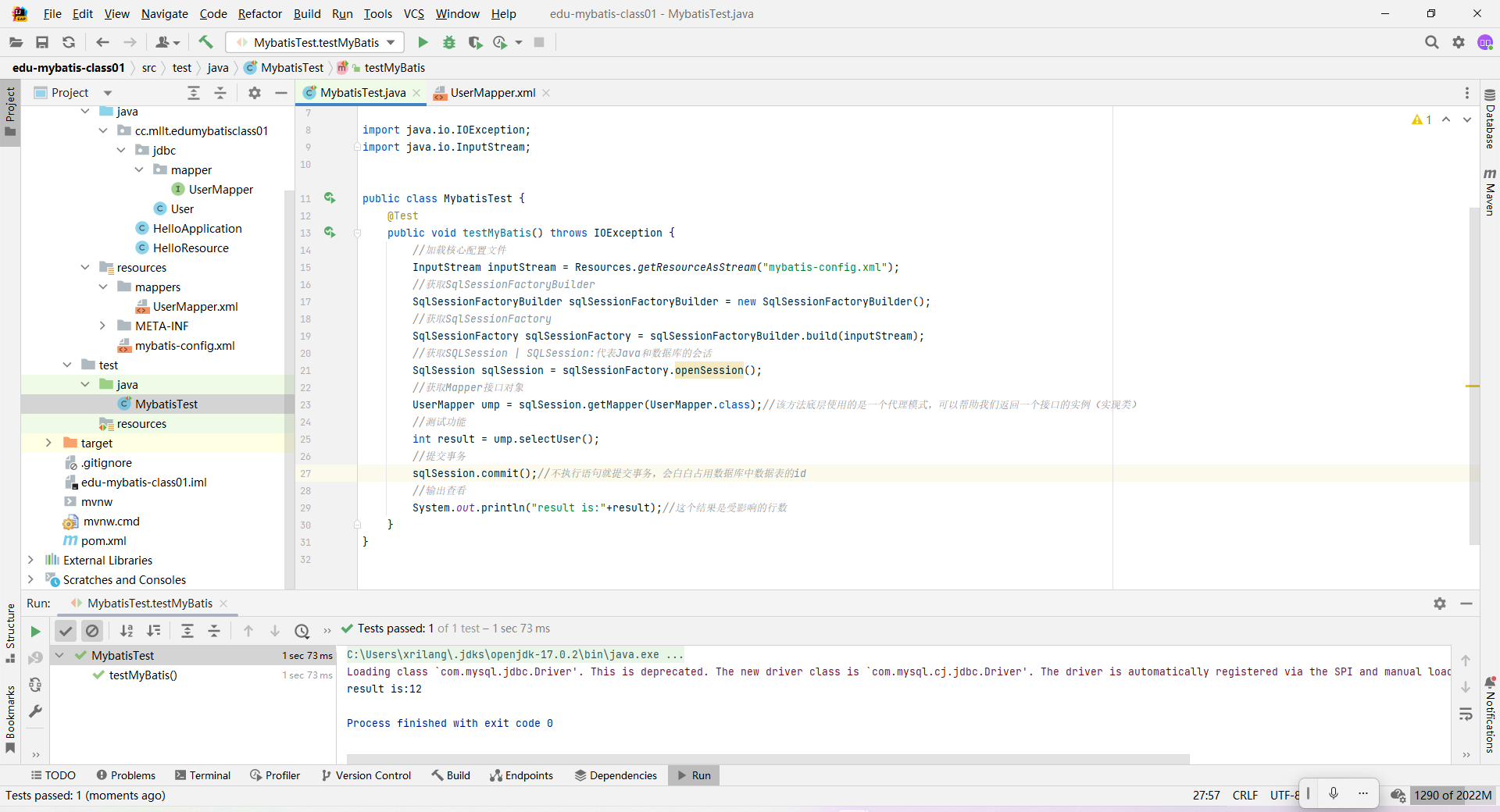Sort tests alphabetically in Run toolbar
The image size is (1500, 812).
(x=127, y=631)
